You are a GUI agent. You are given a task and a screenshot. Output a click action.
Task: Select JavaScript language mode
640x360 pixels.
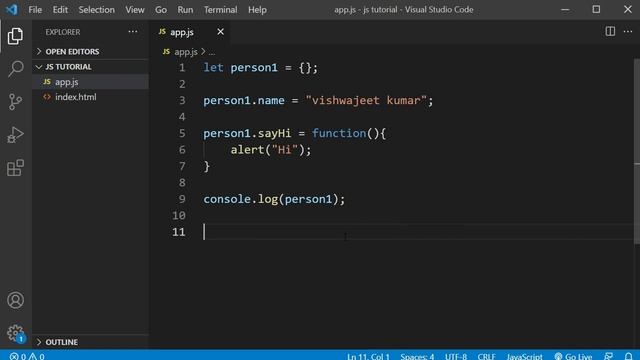[x=524, y=356]
